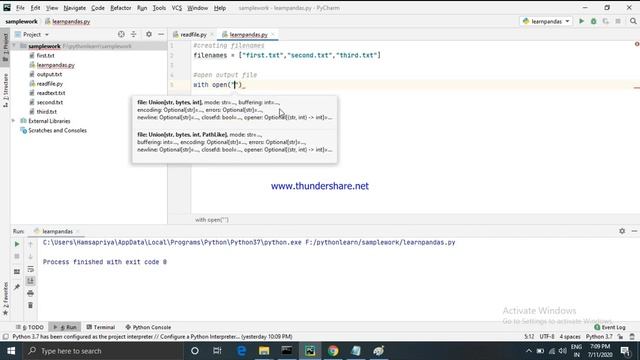Start debugging with the bug icon
The image size is (640, 360).
[593, 21]
